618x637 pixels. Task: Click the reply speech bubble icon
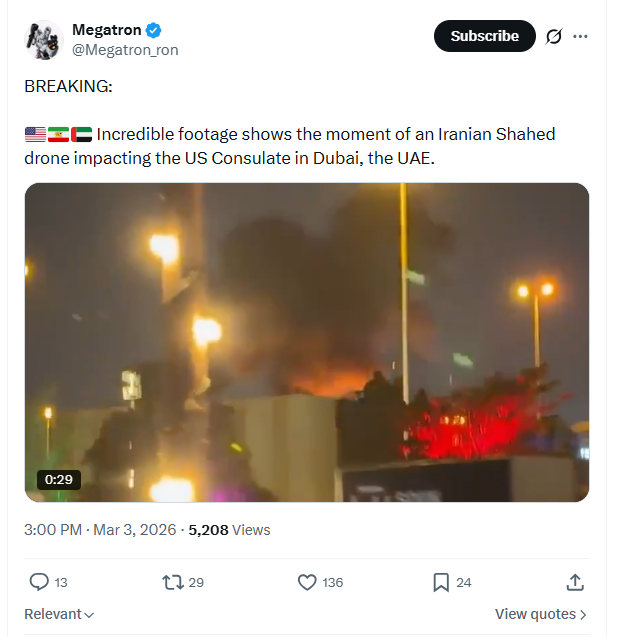pyautogui.click(x=39, y=582)
